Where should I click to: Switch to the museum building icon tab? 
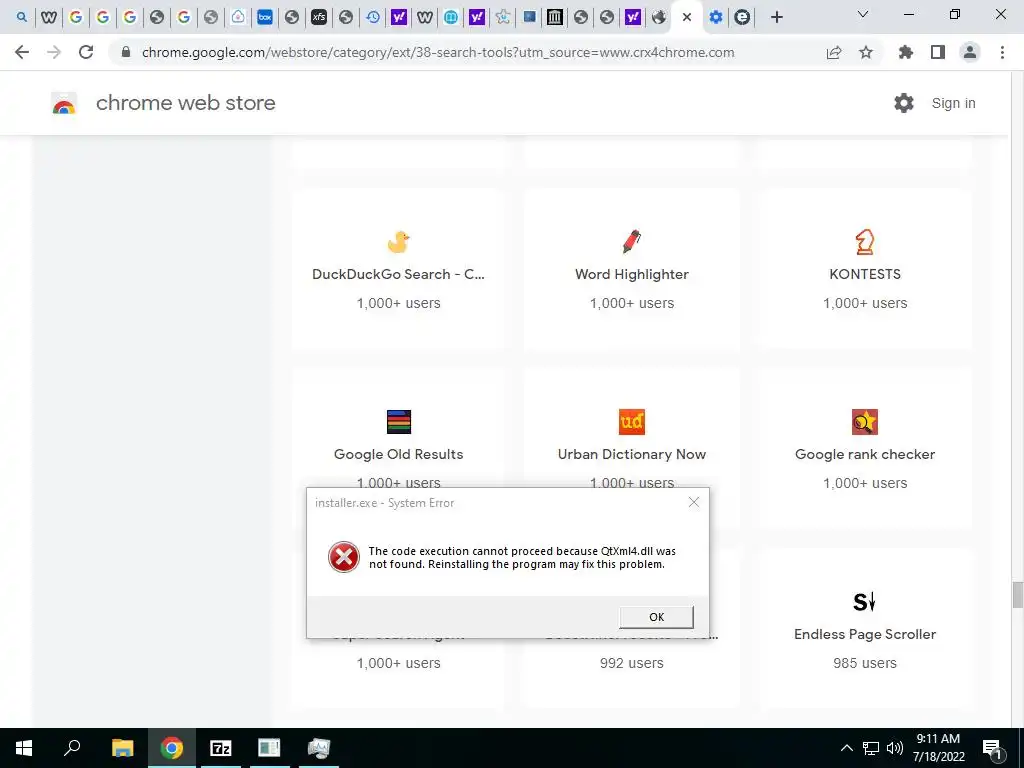(x=554, y=17)
